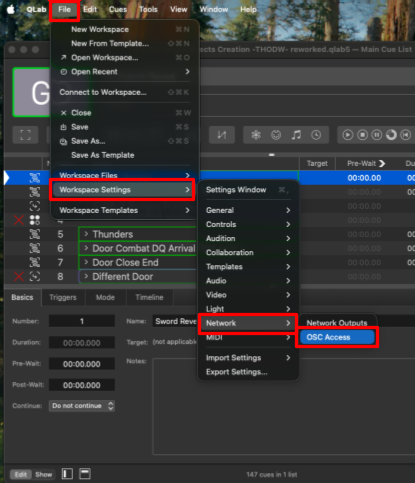Toggle full screen icon in toolbar
This screenshot has width=415, height=483.
click(25, 135)
